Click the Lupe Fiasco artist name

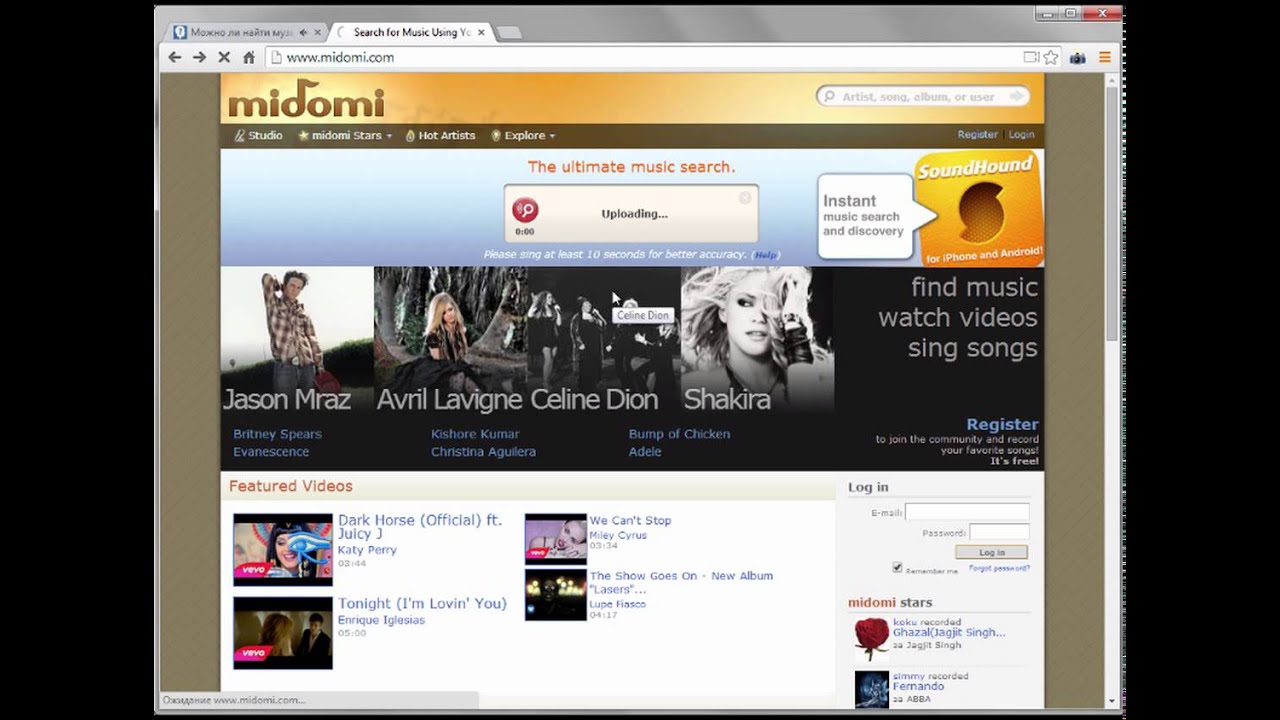click(618, 604)
